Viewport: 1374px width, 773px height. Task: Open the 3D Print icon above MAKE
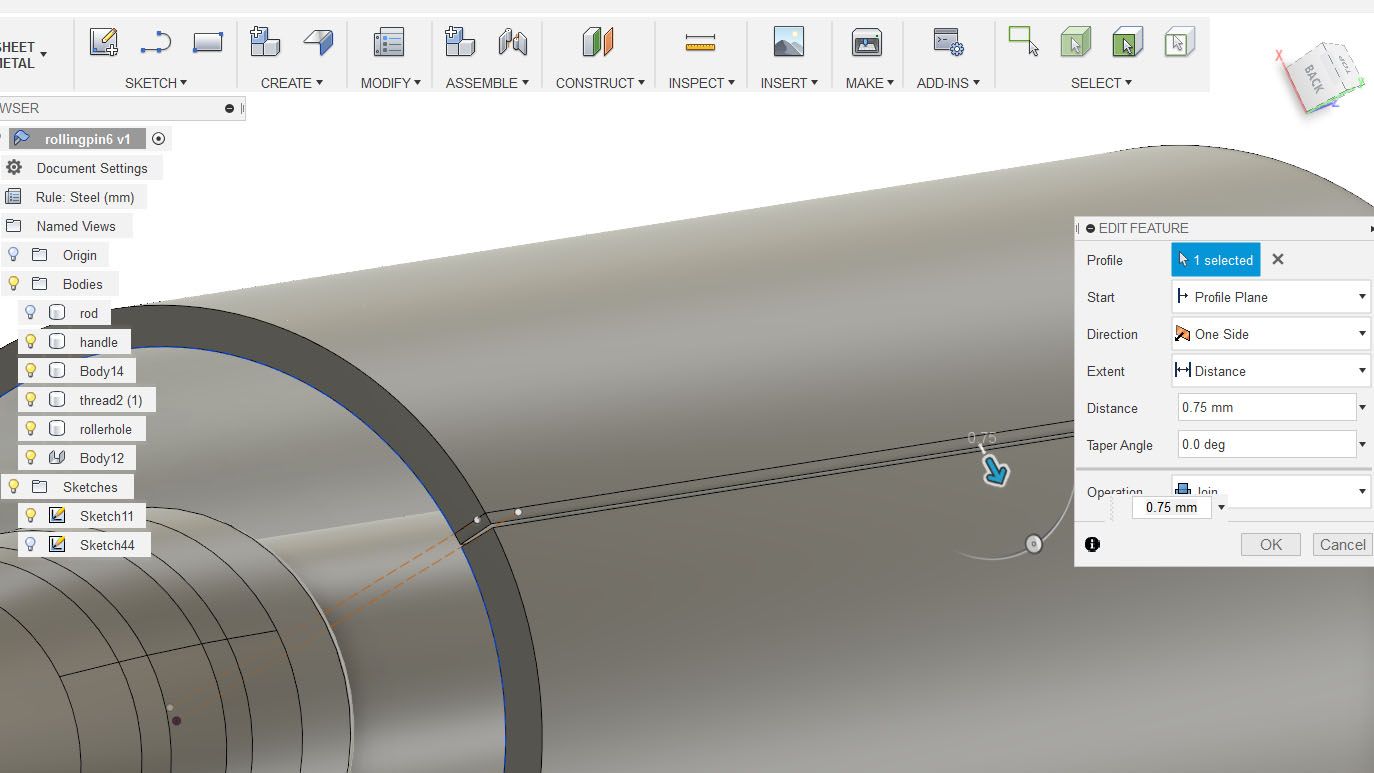[867, 42]
